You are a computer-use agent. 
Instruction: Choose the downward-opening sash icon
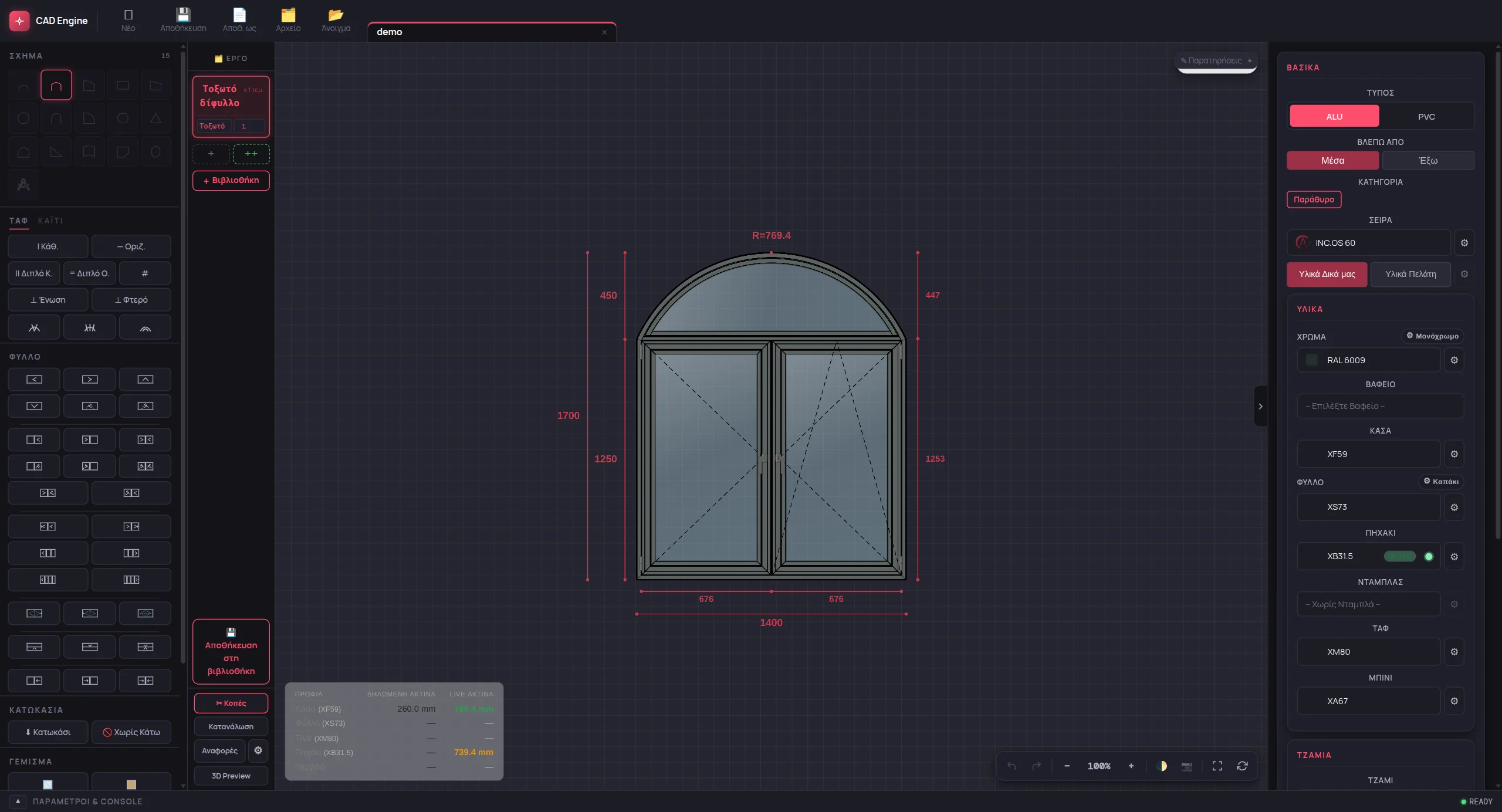click(34, 406)
